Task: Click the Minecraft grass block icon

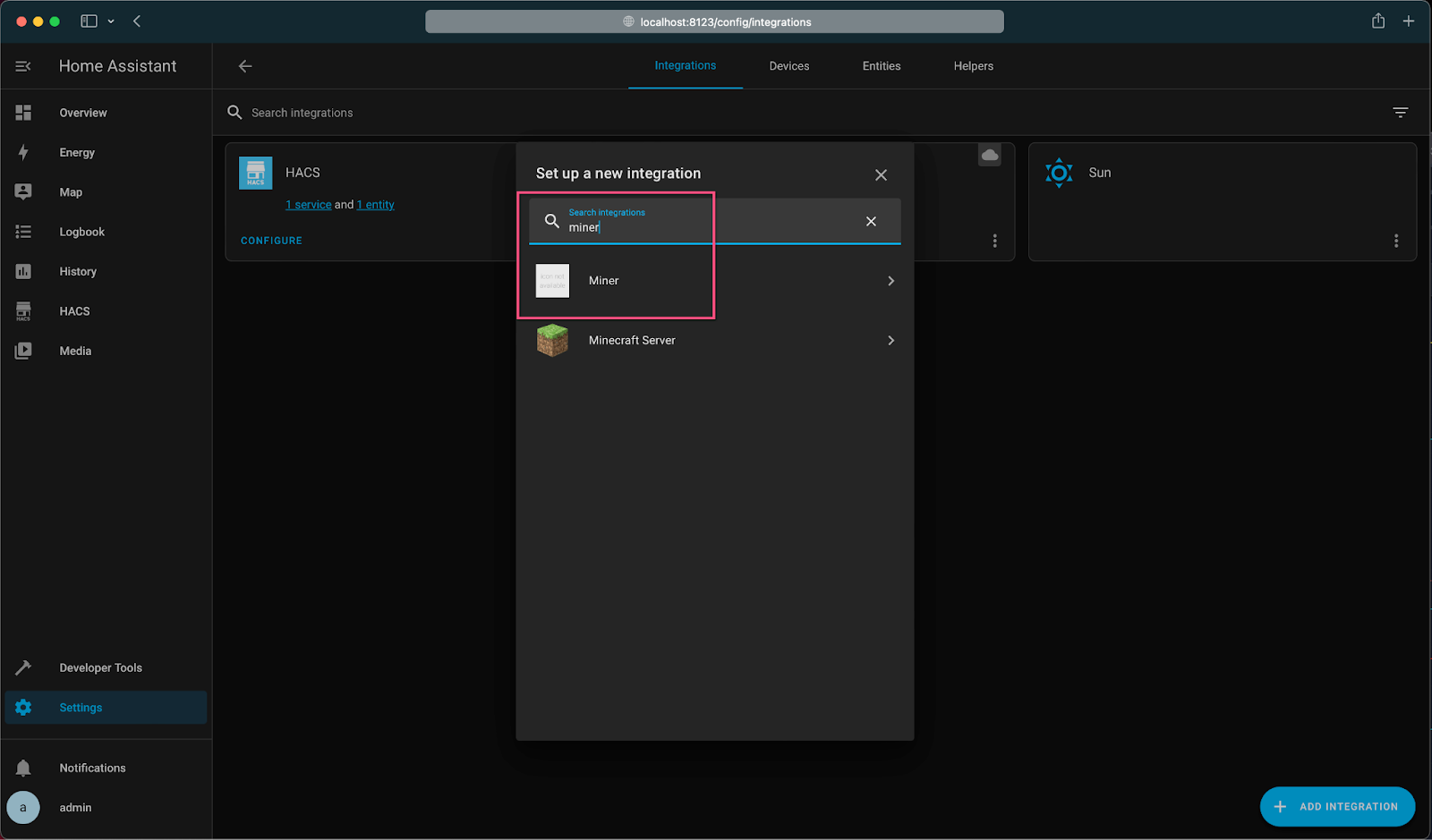Action: pyautogui.click(x=552, y=341)
